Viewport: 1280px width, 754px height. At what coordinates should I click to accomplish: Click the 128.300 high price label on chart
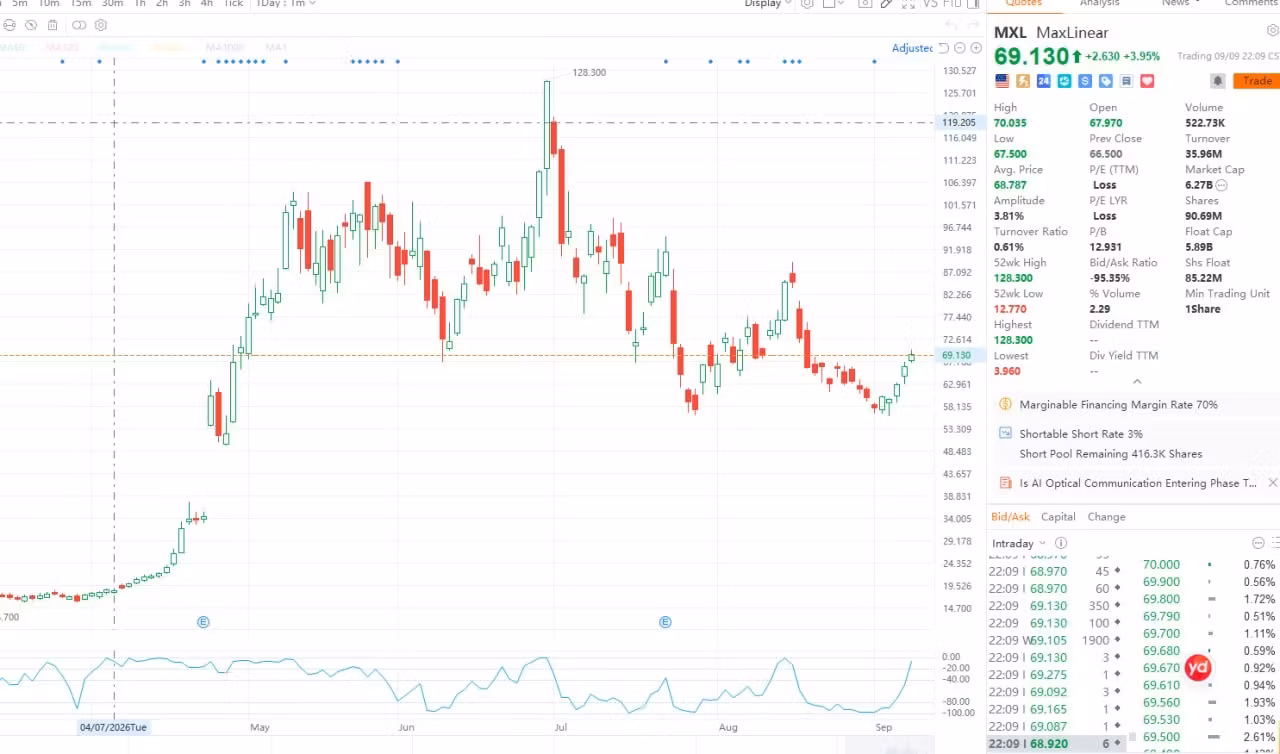pyautogui.click(x=589, y=72)
